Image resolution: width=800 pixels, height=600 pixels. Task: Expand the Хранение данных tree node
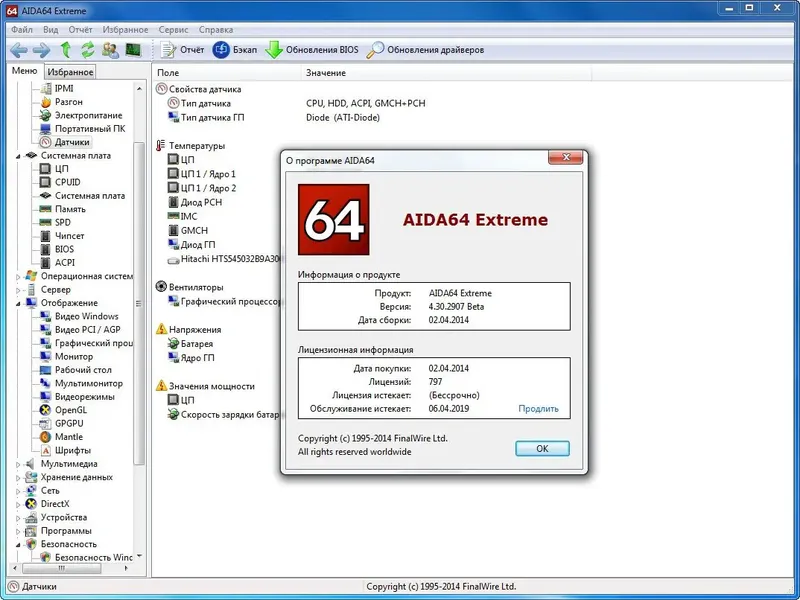18,478
